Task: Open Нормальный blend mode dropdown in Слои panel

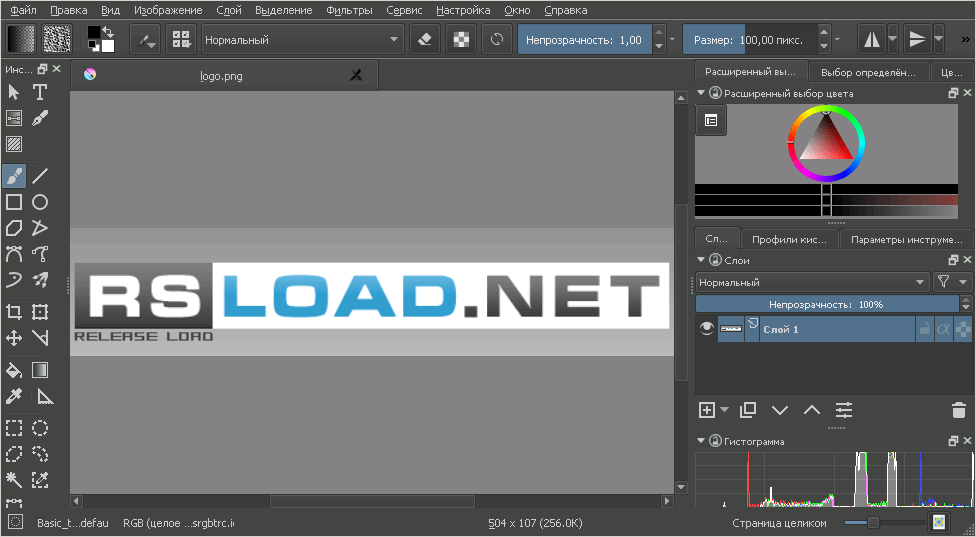Action: [x=812, y=283]
